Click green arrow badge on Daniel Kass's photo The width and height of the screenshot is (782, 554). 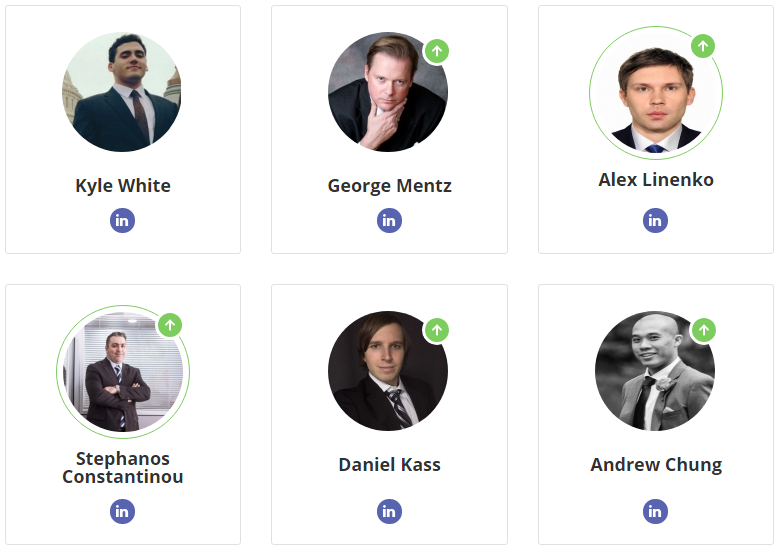436,330
